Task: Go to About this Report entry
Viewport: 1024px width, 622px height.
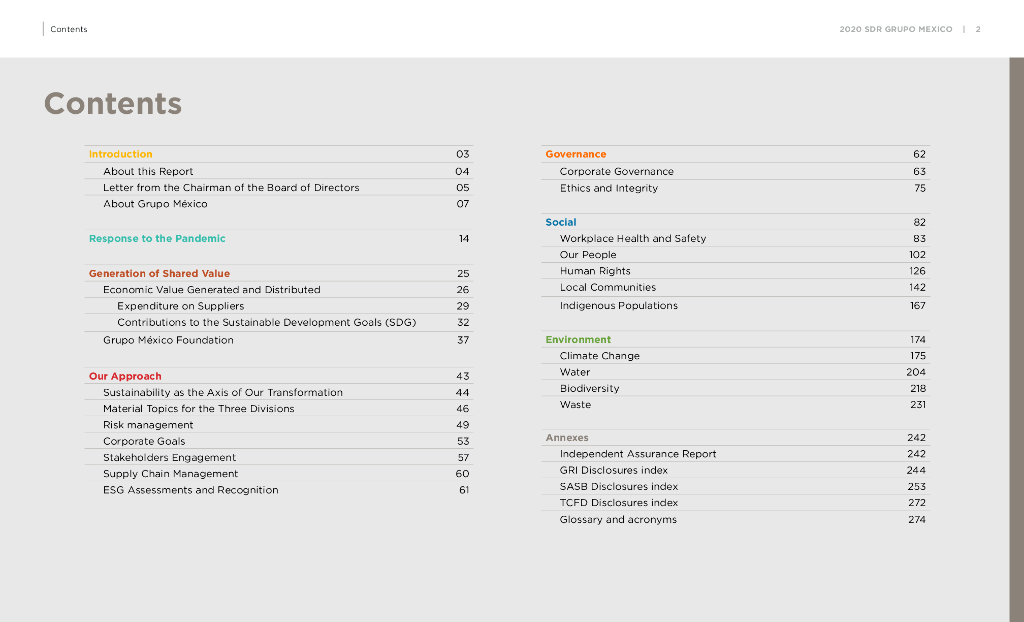Action: [148, 171]
